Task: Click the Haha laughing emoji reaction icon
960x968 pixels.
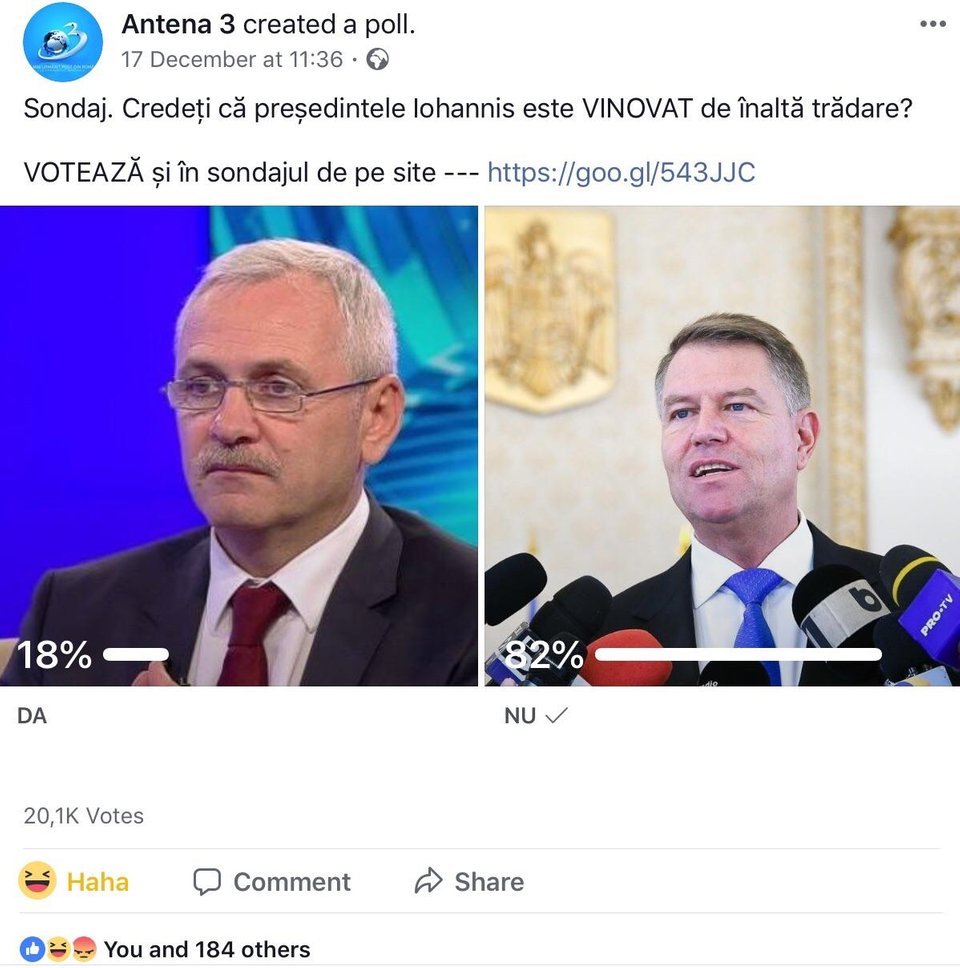Action: [37, 880]
